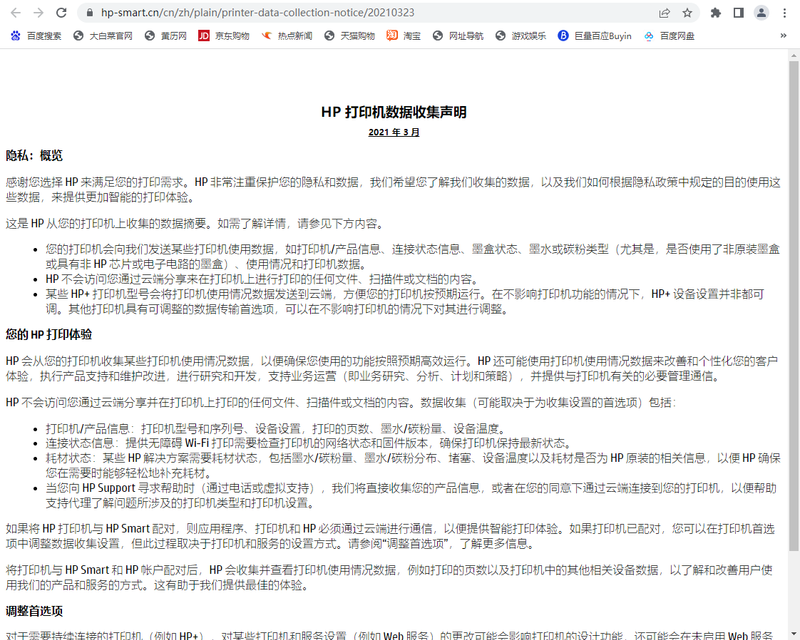Open the 大白菜官网 bookmark
This screenshot has height=640, width=800.
tap(102, 36)
